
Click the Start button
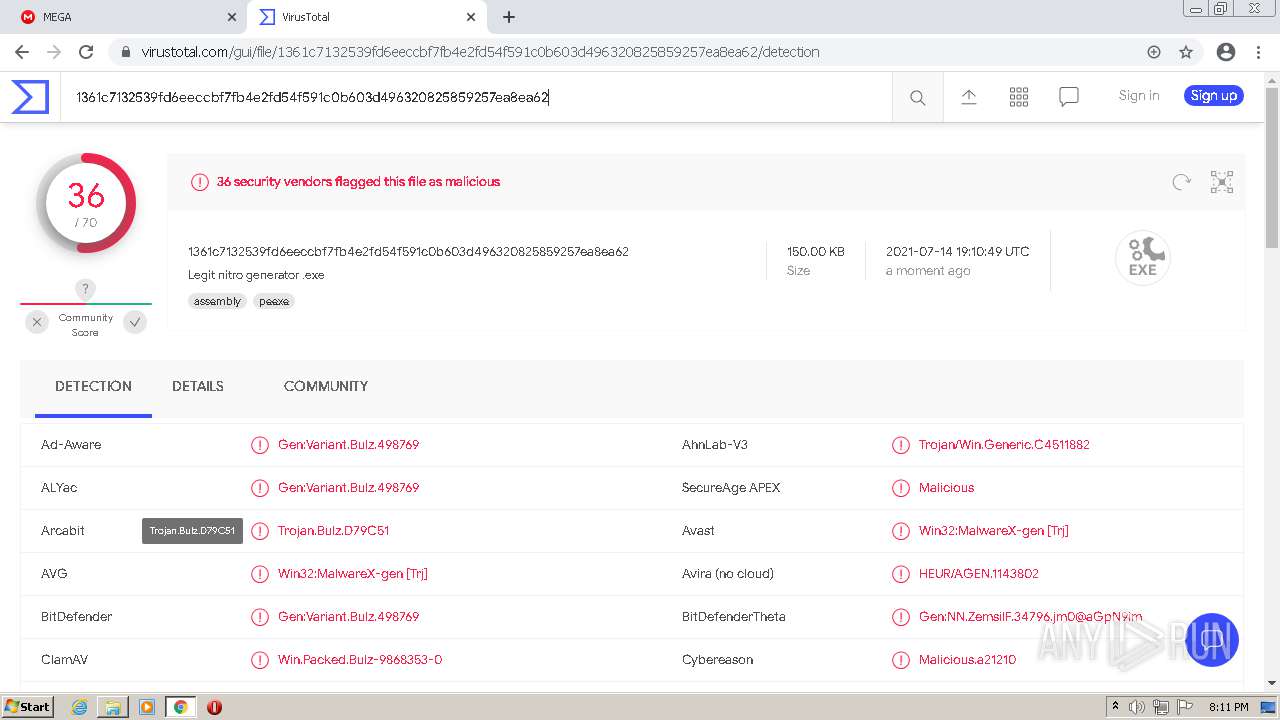point(27,707)
